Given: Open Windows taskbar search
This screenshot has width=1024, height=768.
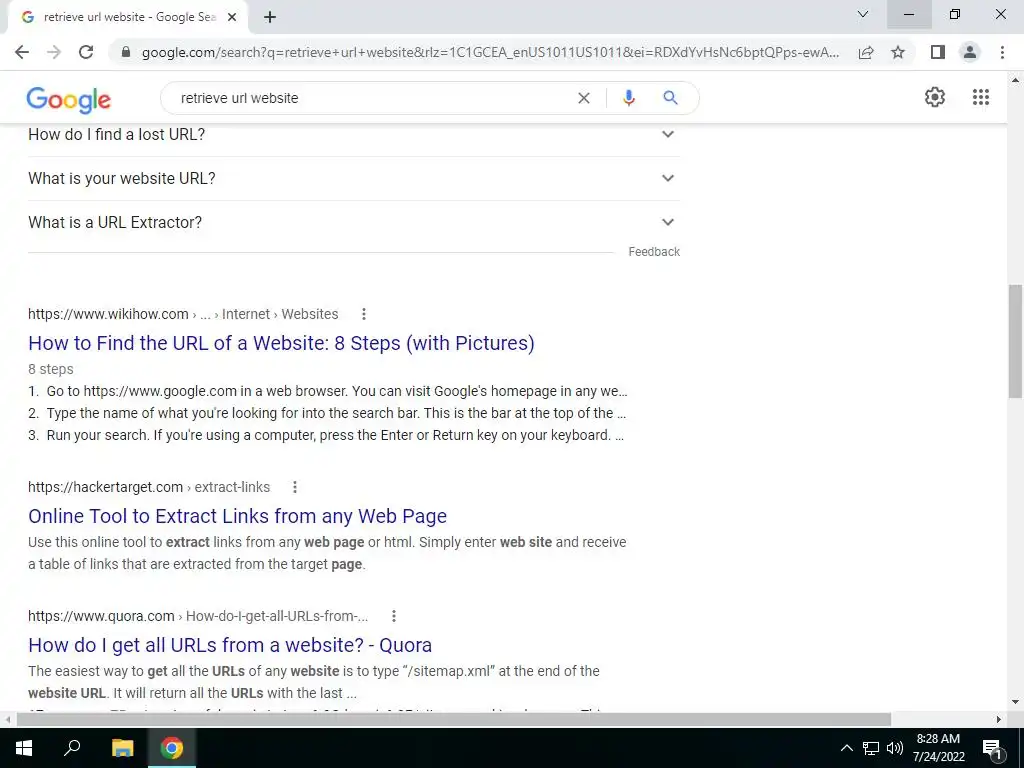Looking at the screenshot, I should click(x=72, y=748).
